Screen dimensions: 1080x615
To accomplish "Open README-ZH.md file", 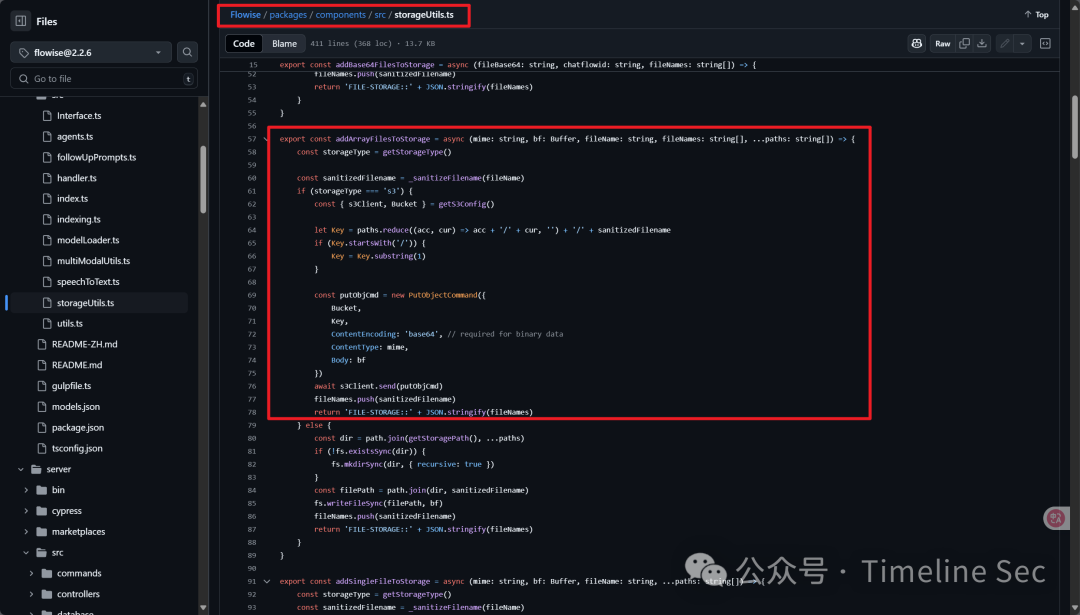I will (x=85, y=344).
